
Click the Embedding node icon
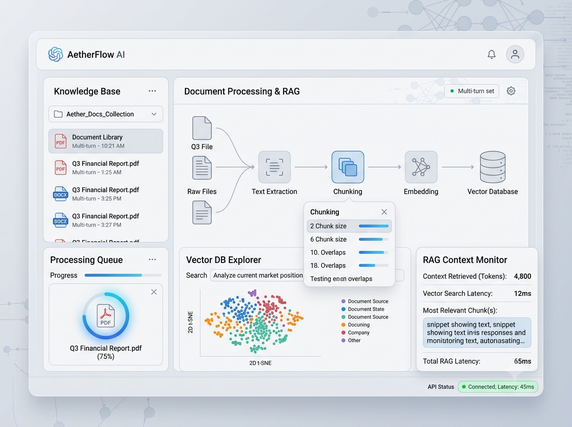pyautogui.click(x=421, y=167)
